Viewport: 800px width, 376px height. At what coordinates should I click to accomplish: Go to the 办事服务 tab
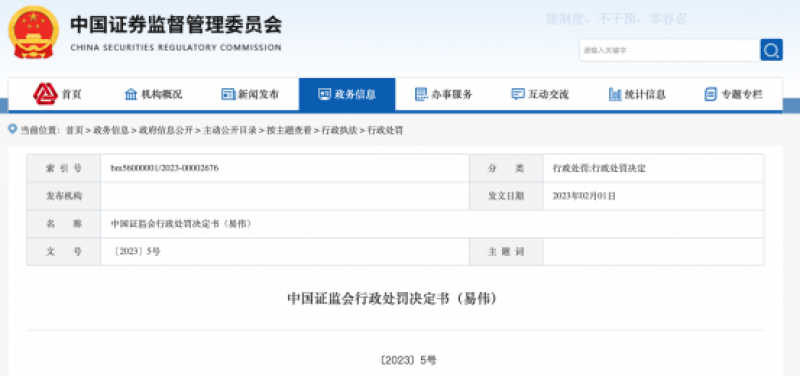click(444, 94)
